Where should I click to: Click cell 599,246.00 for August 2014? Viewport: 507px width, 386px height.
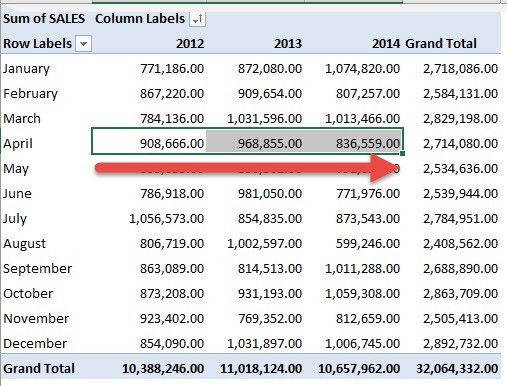[x=368, y=244]
